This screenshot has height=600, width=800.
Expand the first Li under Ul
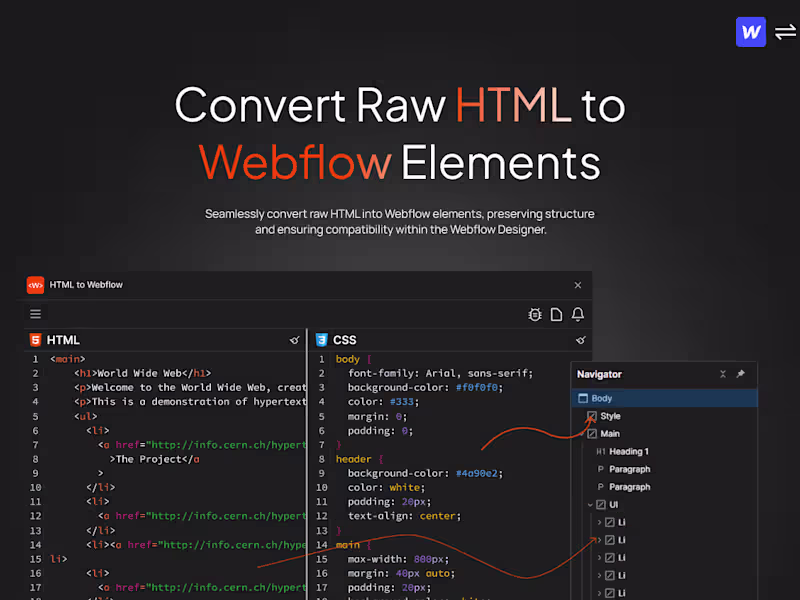coord(599,522)
